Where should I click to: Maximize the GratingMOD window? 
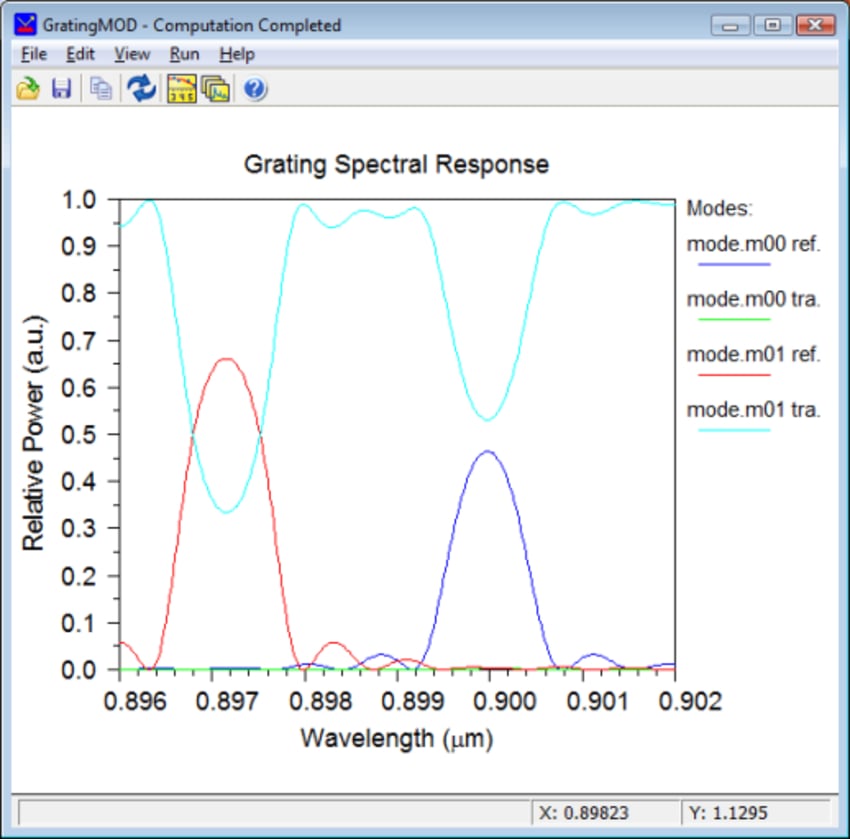[x=773, y=25]
